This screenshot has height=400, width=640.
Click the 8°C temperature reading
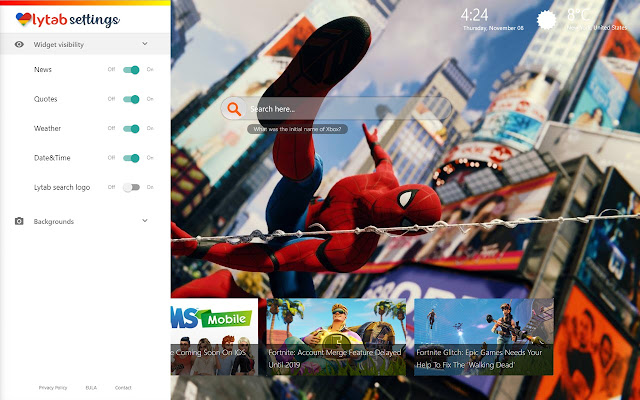coord(578,15)
